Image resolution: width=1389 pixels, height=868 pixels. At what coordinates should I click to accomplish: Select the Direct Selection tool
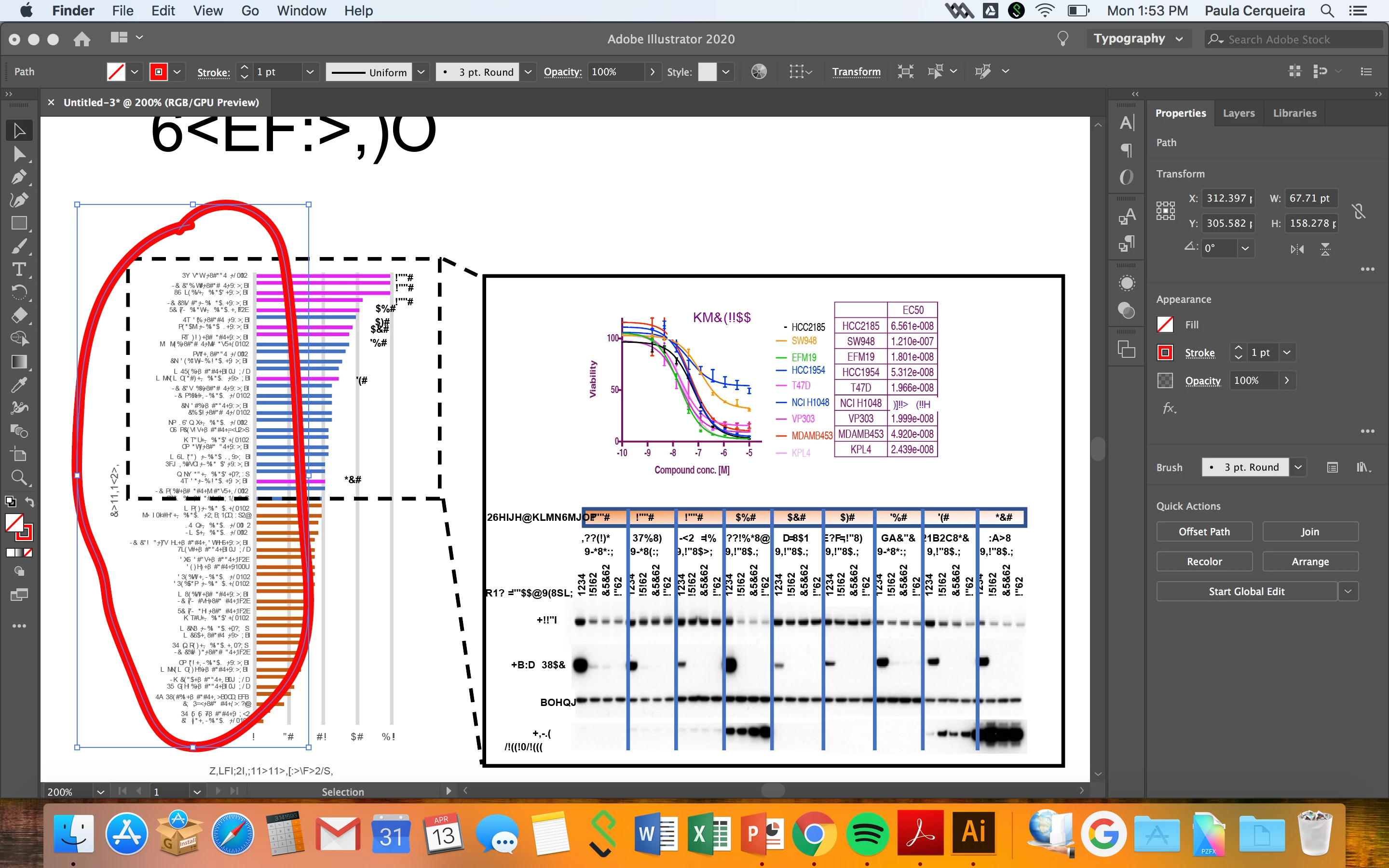point(19,154)
